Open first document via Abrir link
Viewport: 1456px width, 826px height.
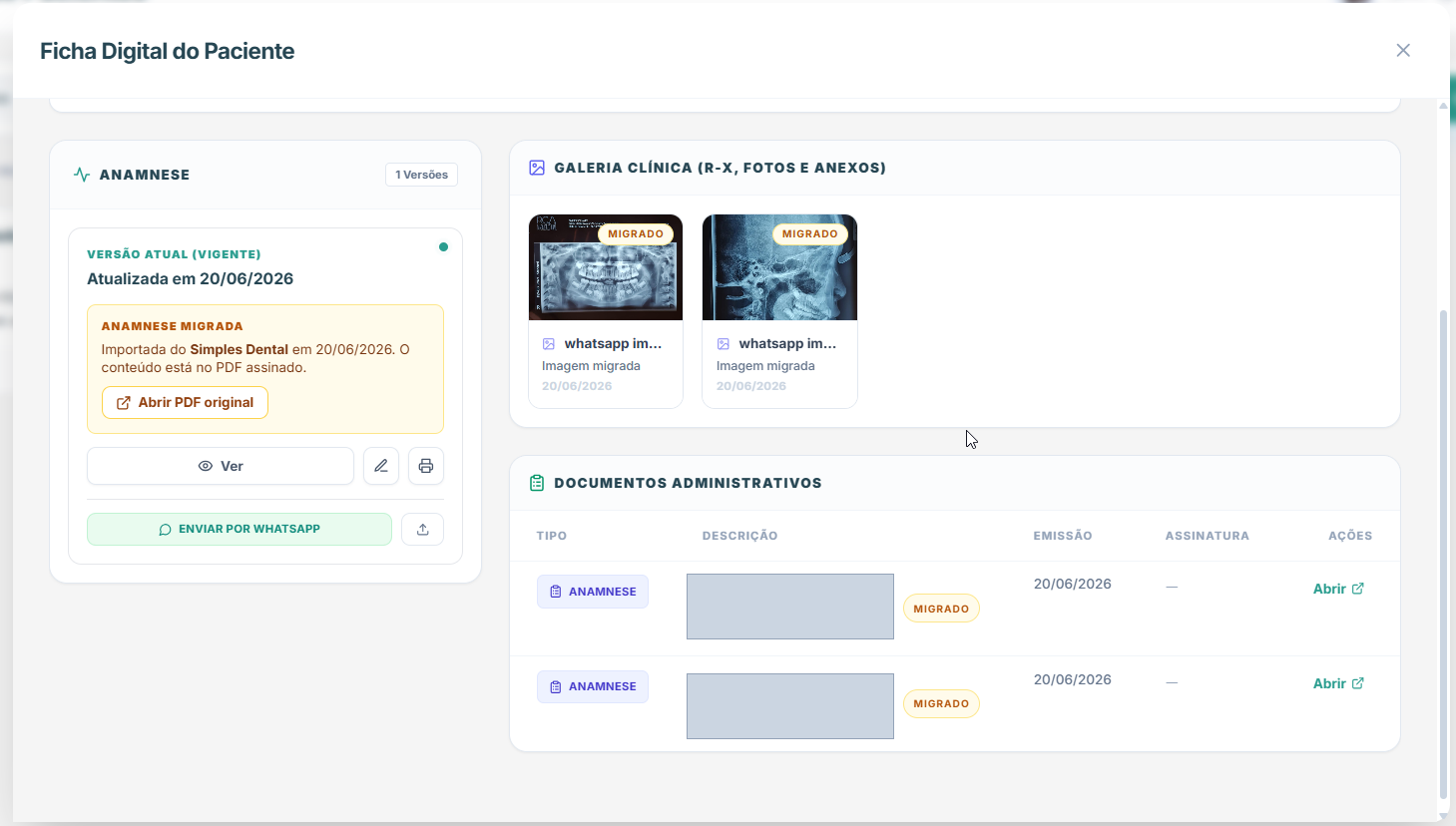1338,589
